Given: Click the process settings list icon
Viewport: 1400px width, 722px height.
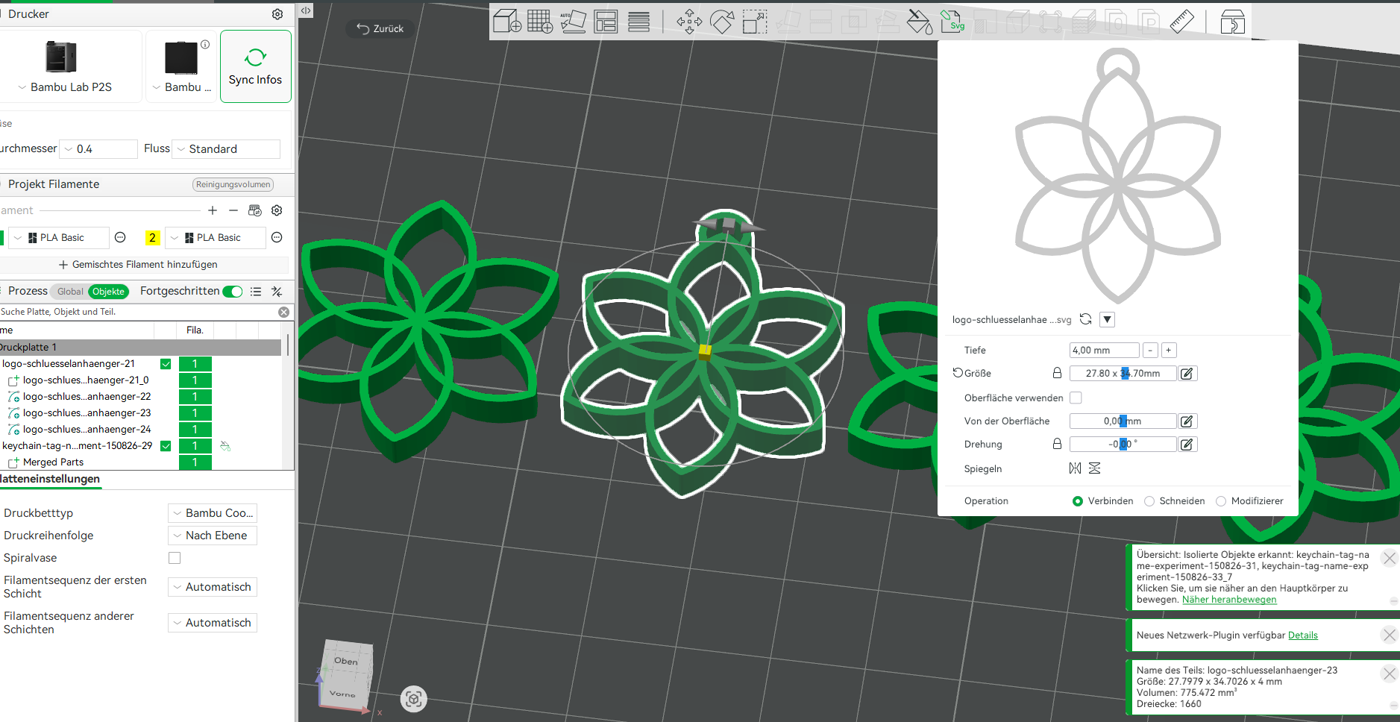Looking at the screenshot, I should coord(256,291).
